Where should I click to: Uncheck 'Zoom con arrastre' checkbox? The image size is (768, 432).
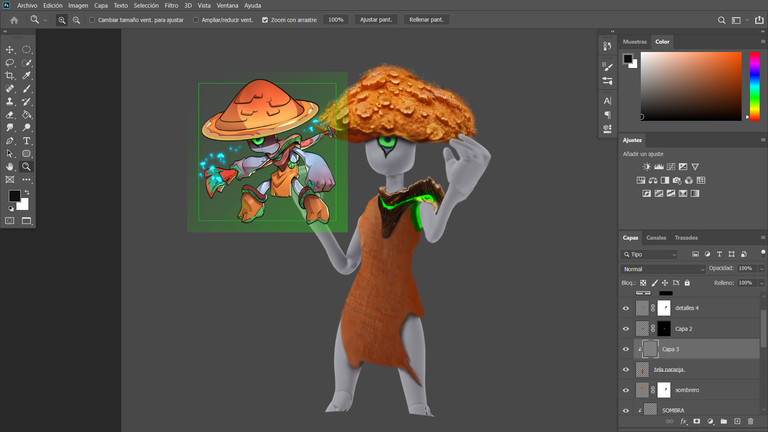(x=265, y=20)
